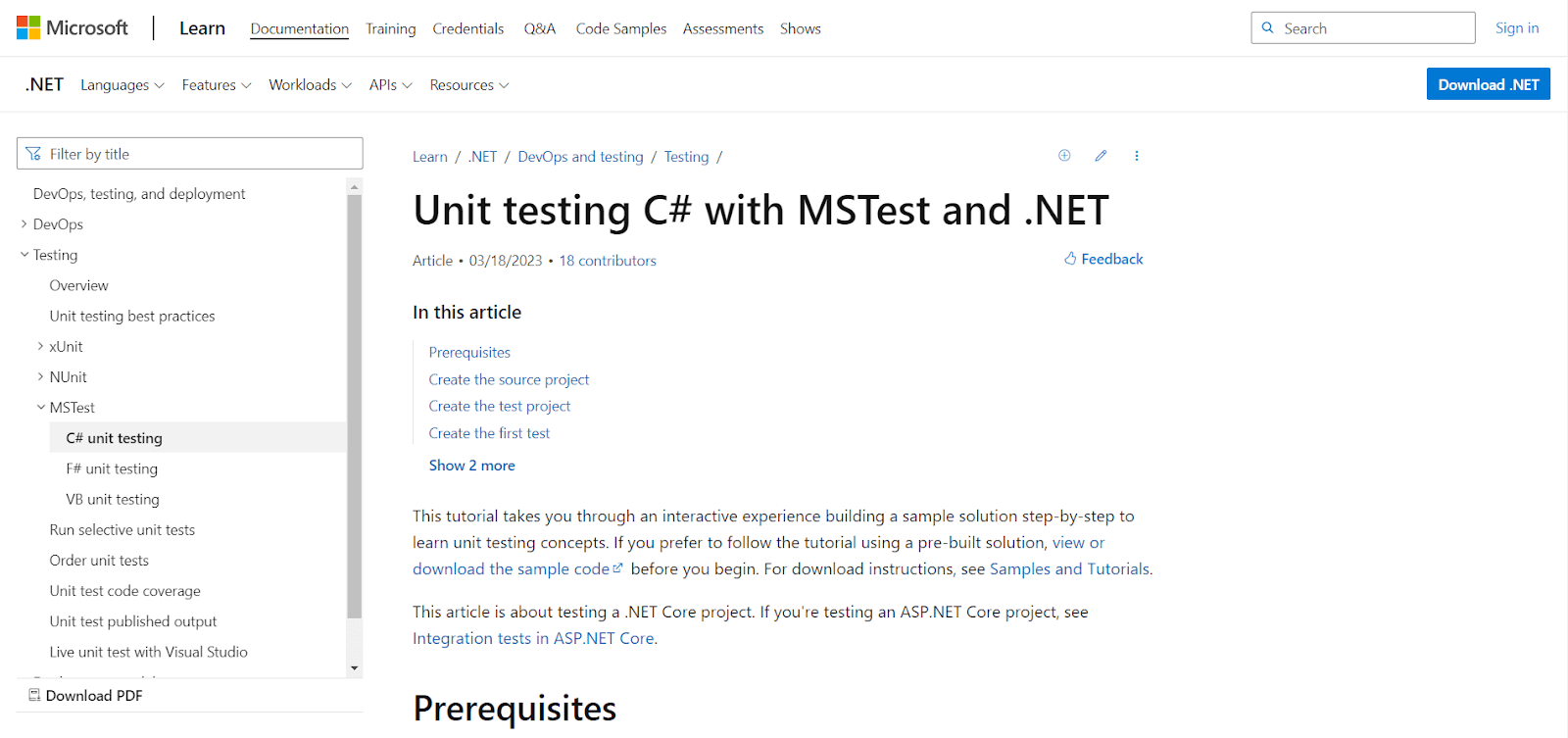This screenshot has height=738, width=1568.
Task: Switch to the Documentation tab
Action: tap(299, 28)
